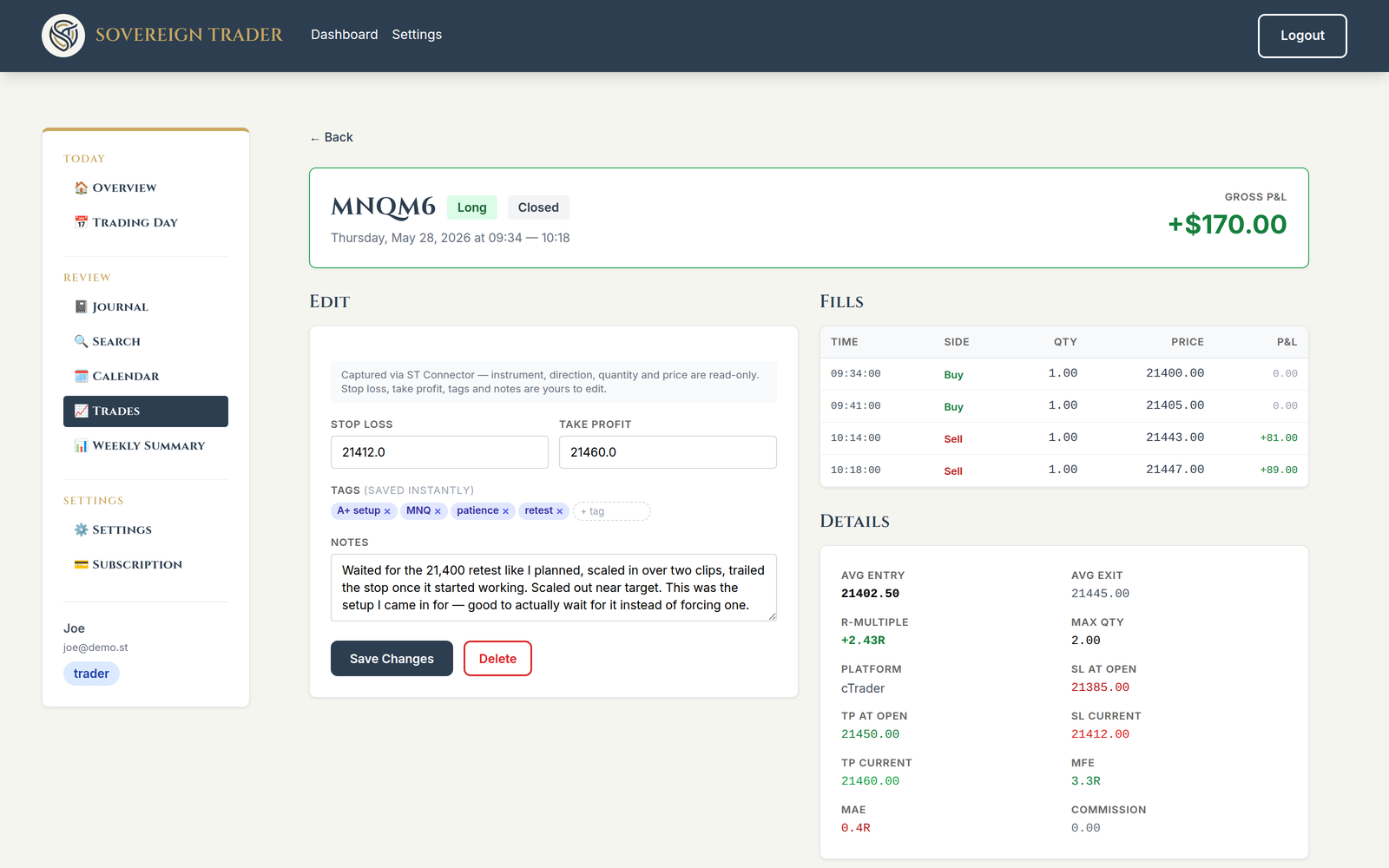Click the Calendar sidebar icon

[x=81, y=376]
